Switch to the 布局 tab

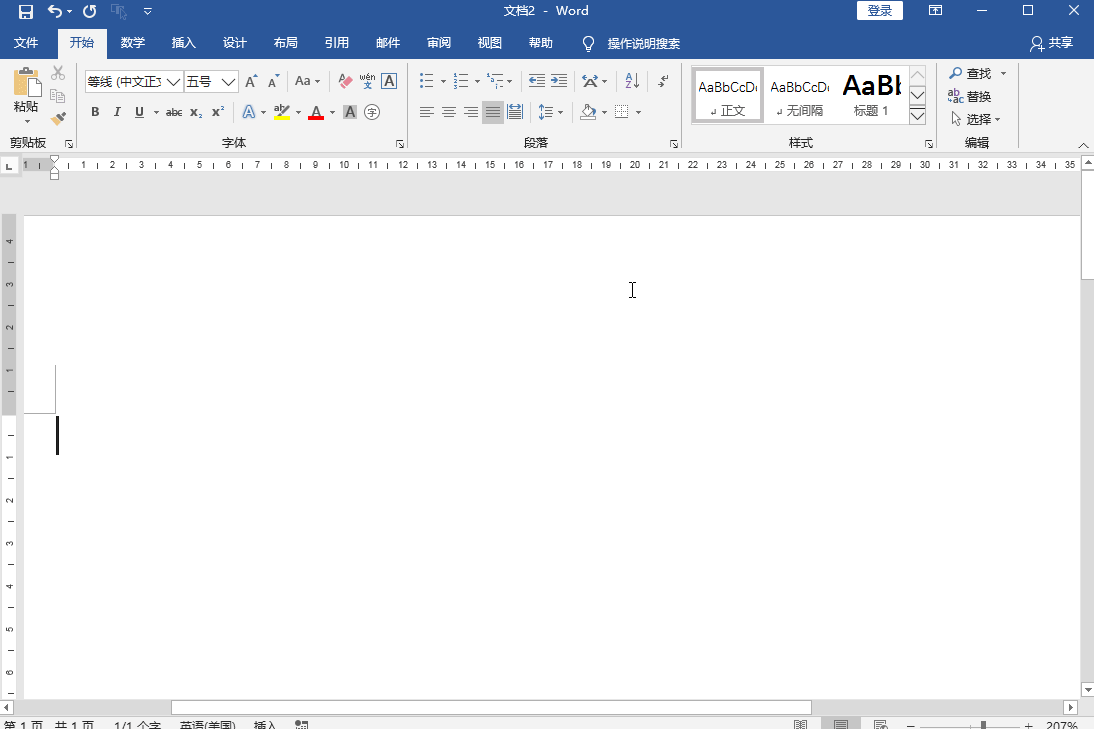click(285, 43)
